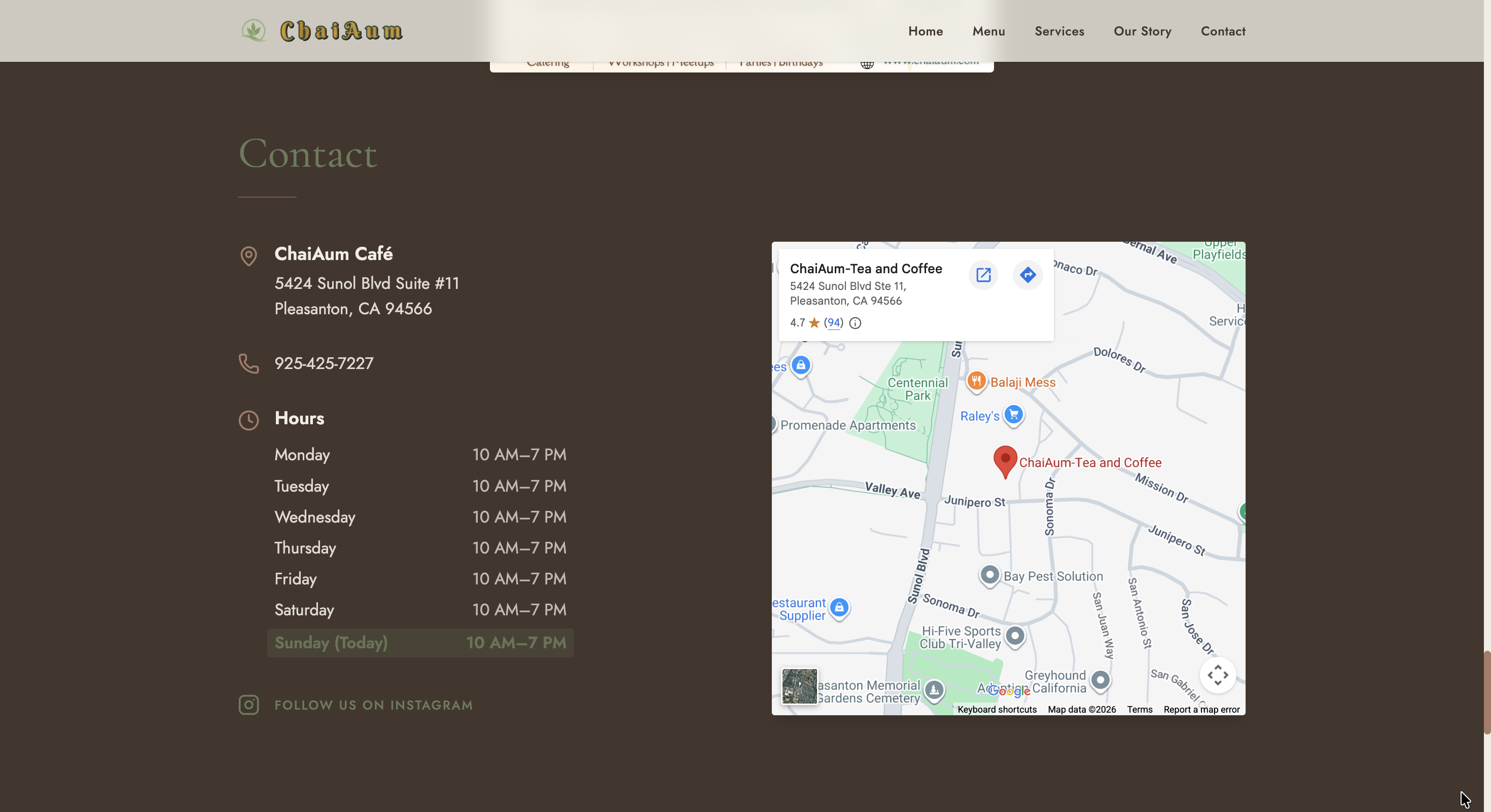Viewport: 1491px width, 812px height.
Task: Click the blue Directions arrow icon
Action: click(1028, 275)
